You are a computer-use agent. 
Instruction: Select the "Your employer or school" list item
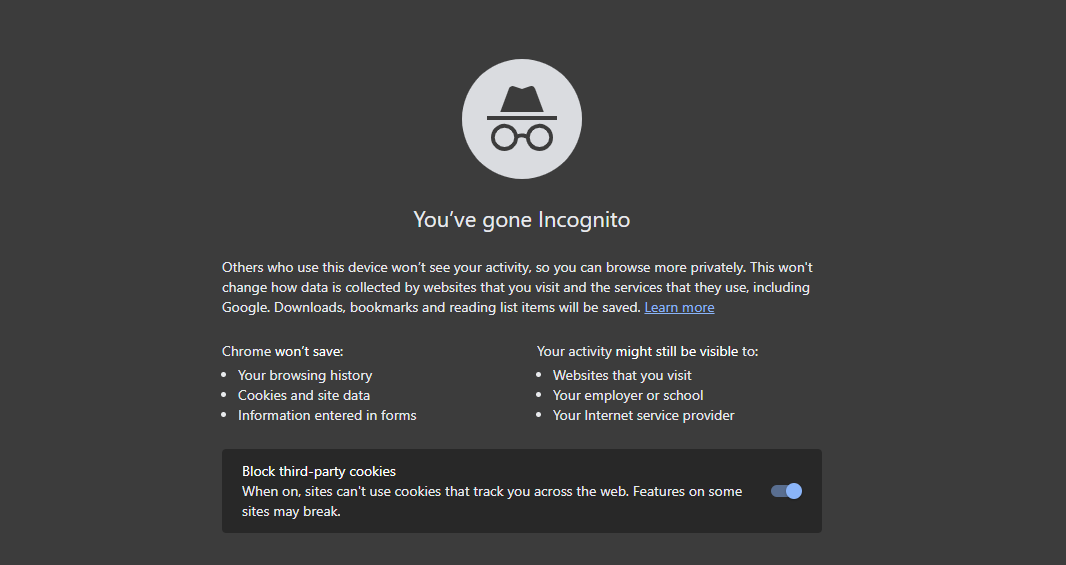(x=627, y=395)
